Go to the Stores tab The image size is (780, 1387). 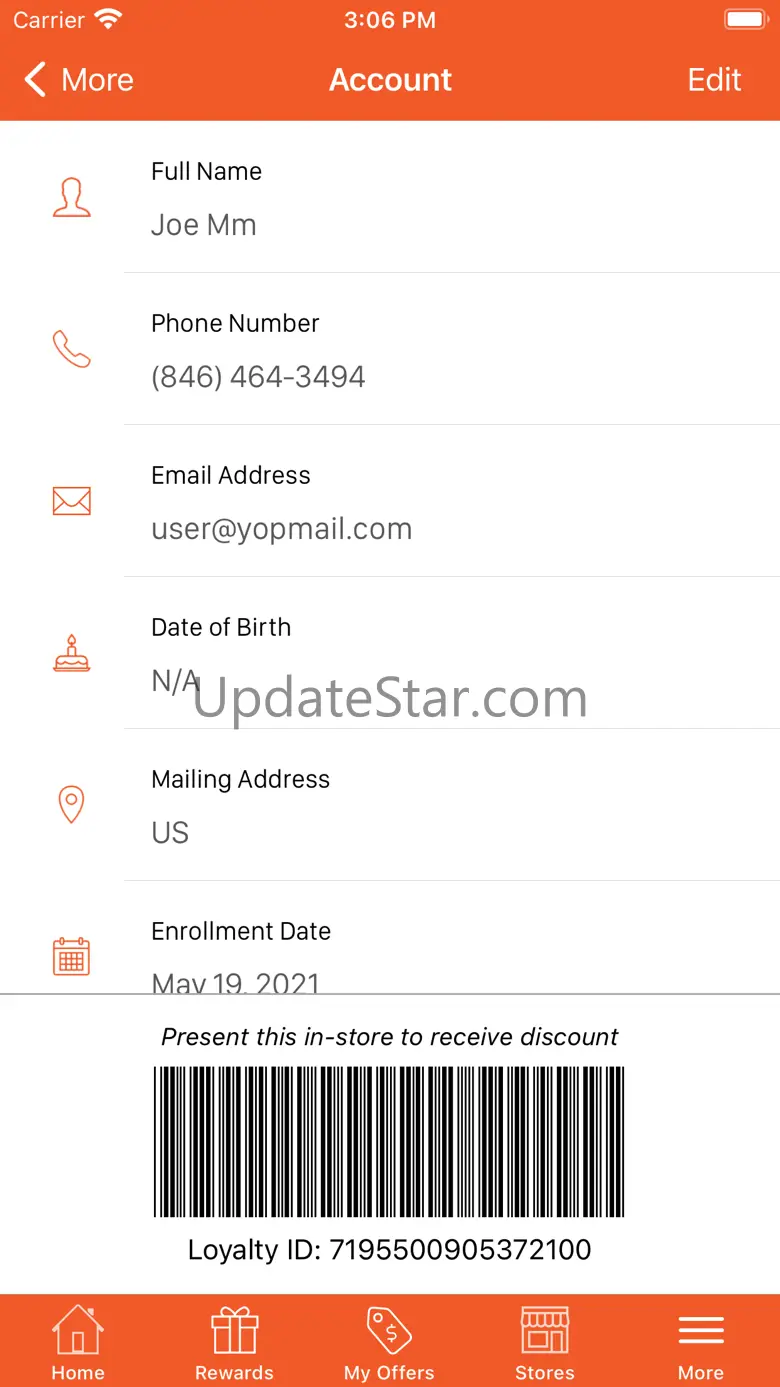pyautogui.click(x=545, y=1343)
